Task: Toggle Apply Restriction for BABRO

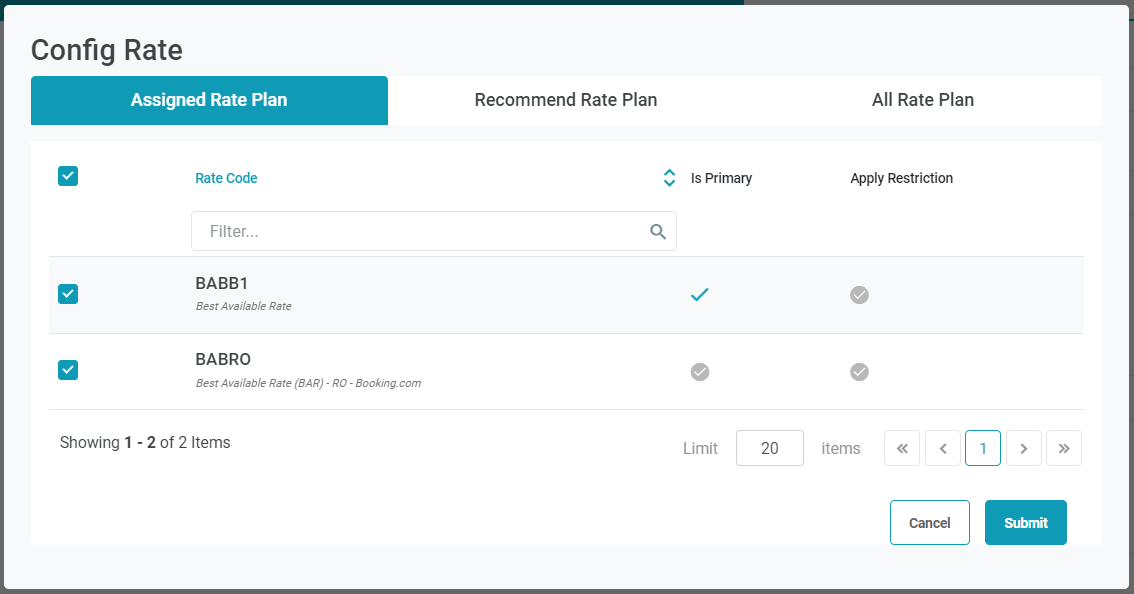Action: coord(859,372)
